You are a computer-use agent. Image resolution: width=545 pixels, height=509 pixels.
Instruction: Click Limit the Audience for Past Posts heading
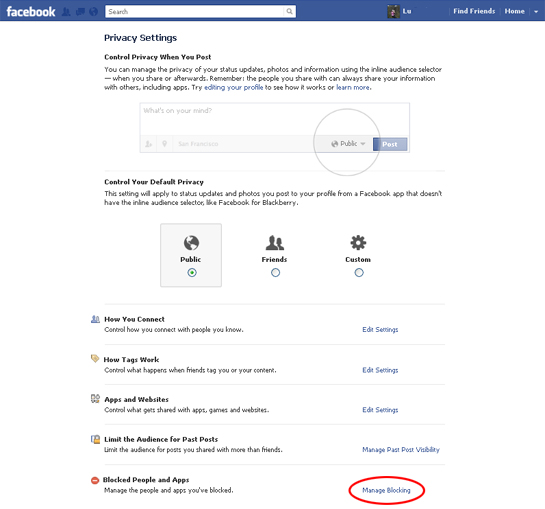(161, 439)
